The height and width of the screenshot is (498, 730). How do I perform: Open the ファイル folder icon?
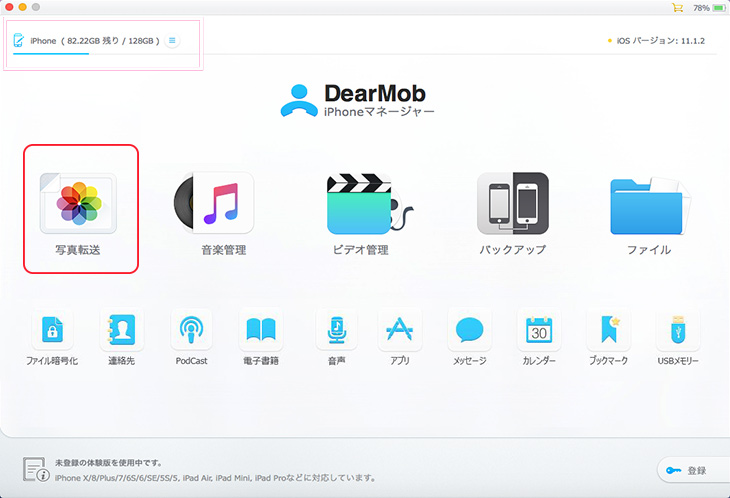(650, 205)
